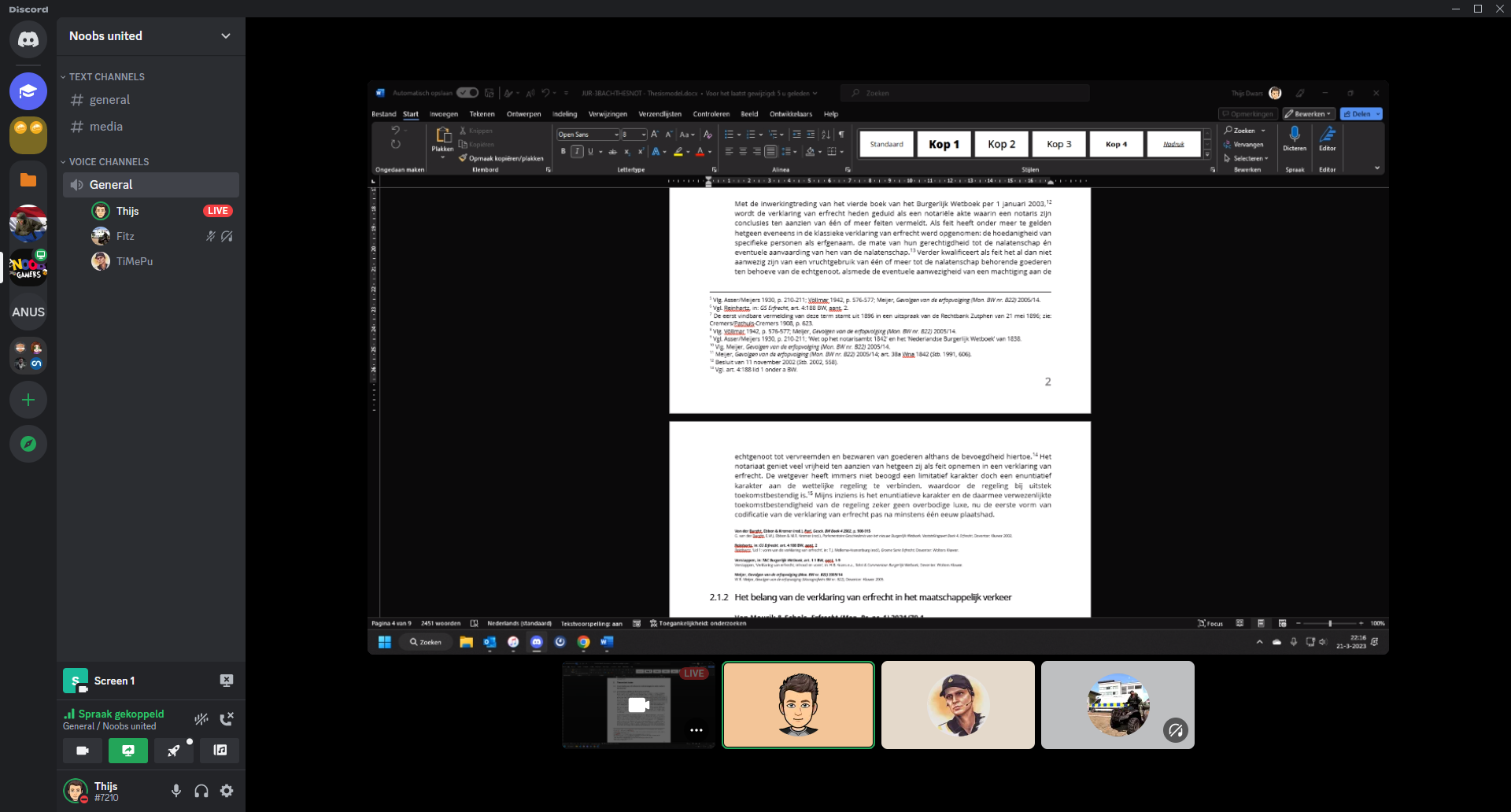Open the orange server folder
Viewport: 1511px width, 812px height.
[28, 180]
